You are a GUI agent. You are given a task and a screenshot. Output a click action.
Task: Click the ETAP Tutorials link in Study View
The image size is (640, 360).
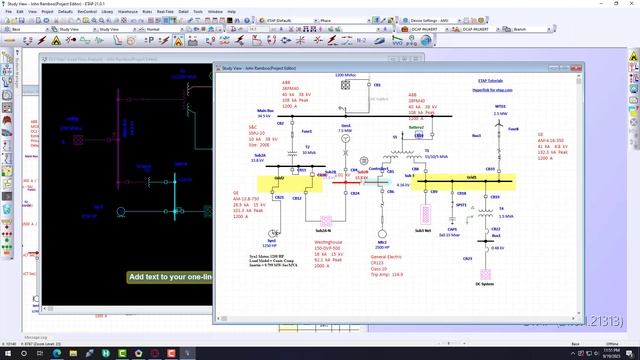(490, 81)
